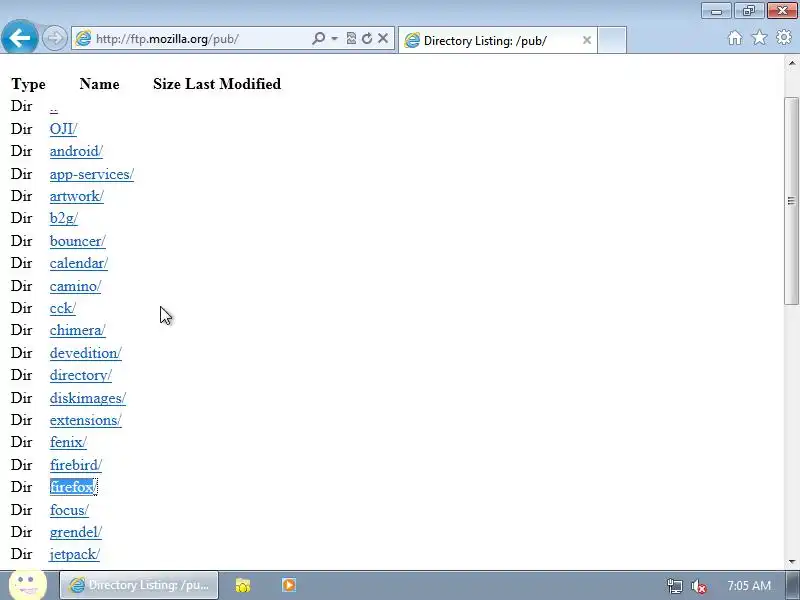The height and width of the screenshot is (600, 800).
Task: Click the Name column header text
Action: (x=99, y=84)
